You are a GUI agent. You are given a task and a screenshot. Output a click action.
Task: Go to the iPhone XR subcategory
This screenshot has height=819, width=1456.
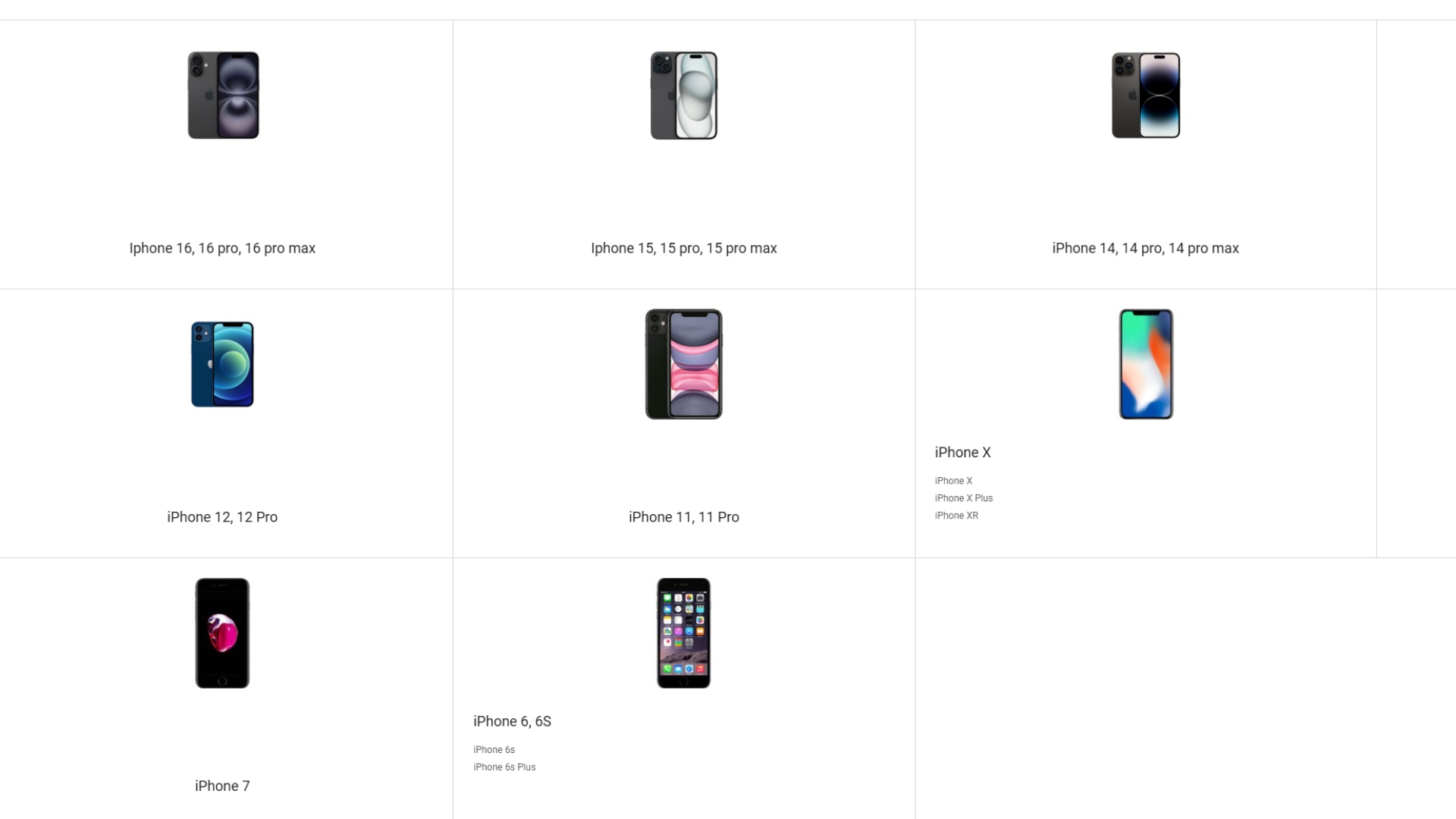[x=957, y=516]
